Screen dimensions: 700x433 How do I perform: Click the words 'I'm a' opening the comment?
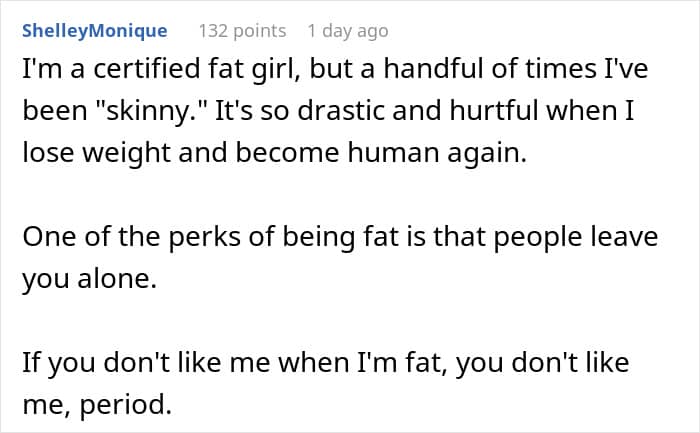(x=51, y=73)
